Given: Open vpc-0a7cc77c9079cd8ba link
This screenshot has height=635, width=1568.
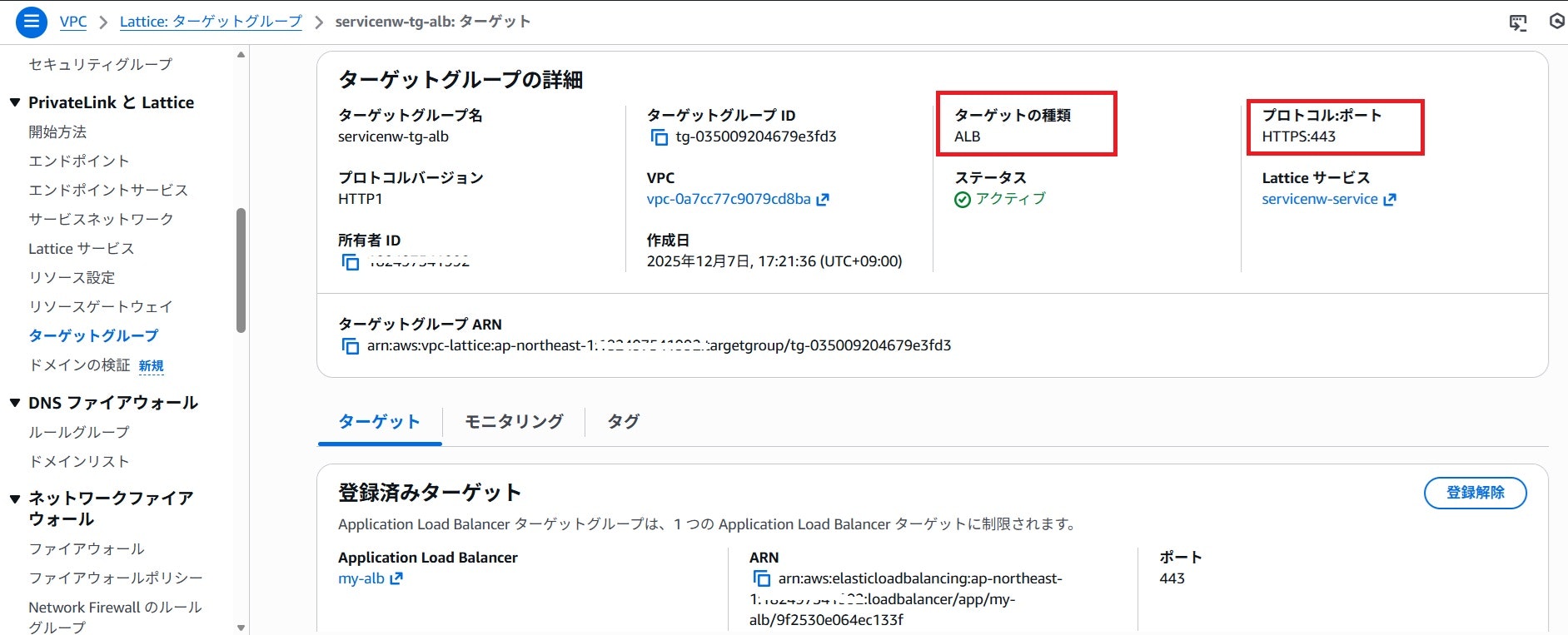Looking at the screenshot, I should pos(729,199).
